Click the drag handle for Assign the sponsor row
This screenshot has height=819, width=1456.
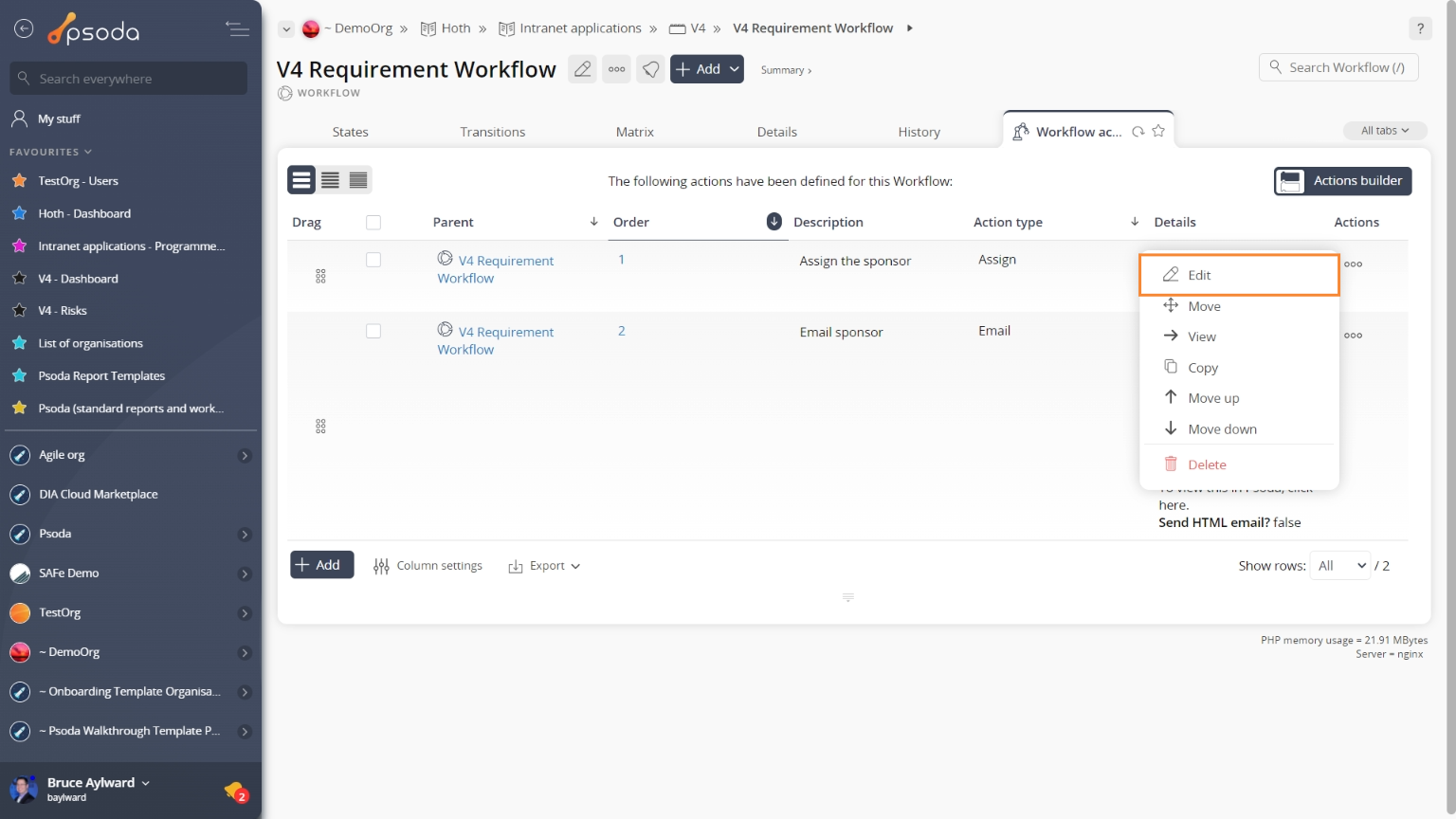[x=320, y=276]
